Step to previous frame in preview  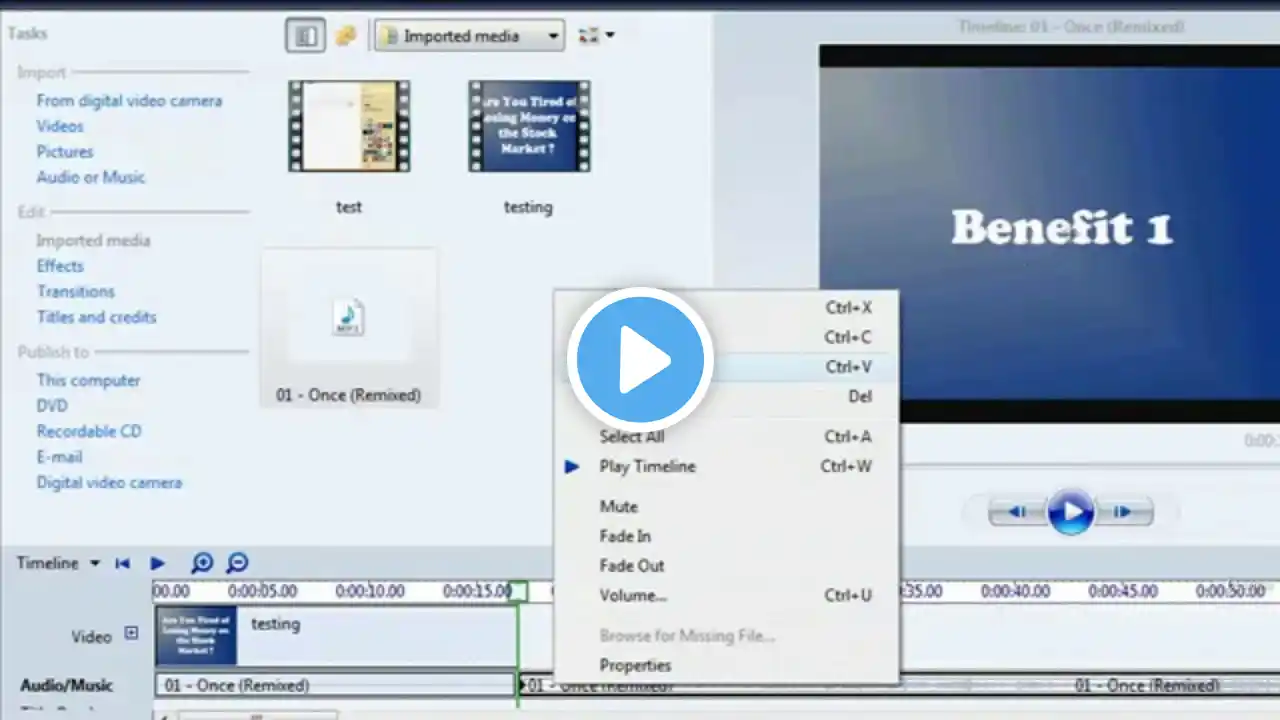[1017, 512]
